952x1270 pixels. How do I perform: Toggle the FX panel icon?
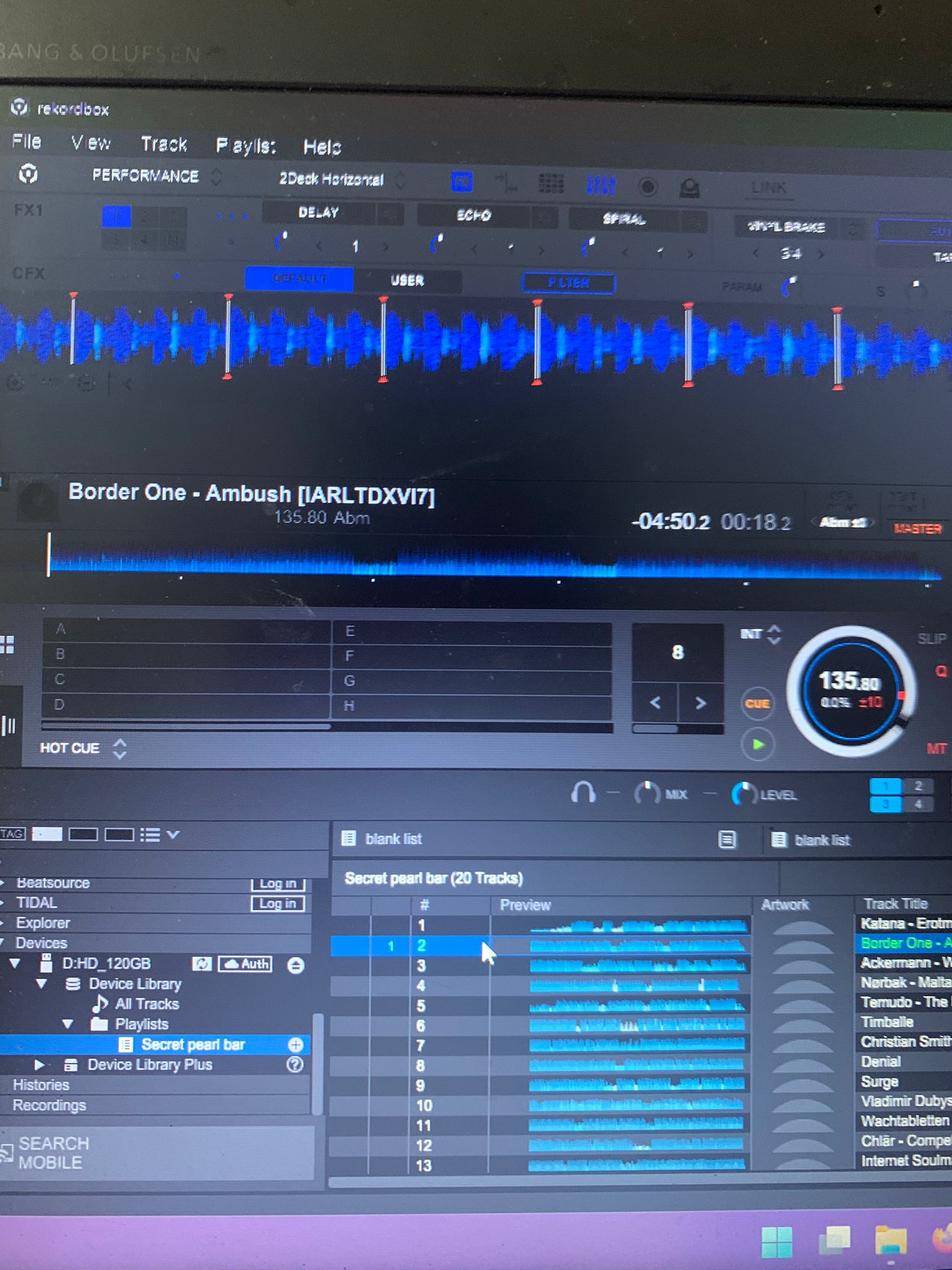[462, 182]
